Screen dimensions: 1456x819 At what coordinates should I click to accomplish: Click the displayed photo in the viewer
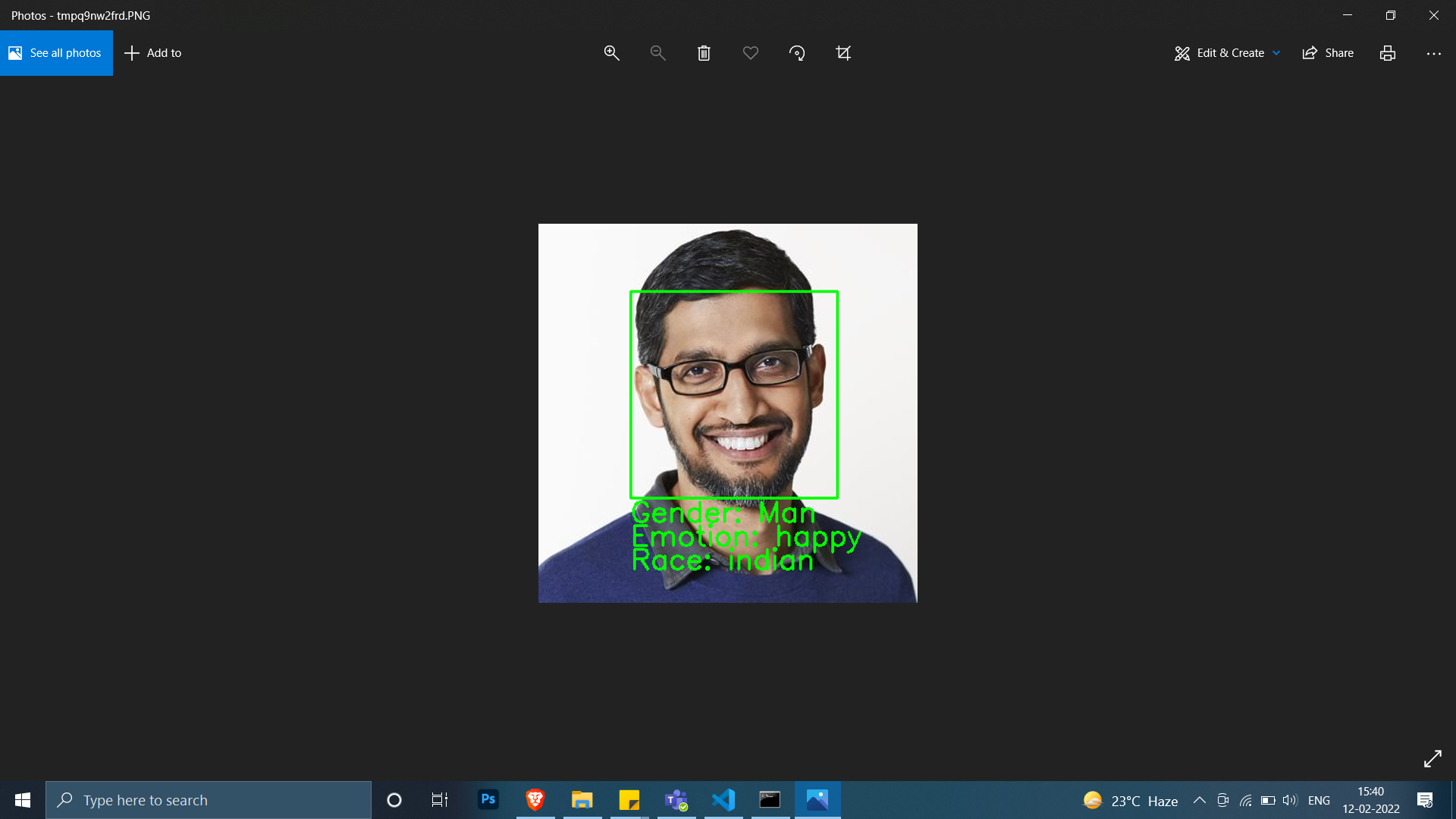pyautogui.click(x=727, y=413)
